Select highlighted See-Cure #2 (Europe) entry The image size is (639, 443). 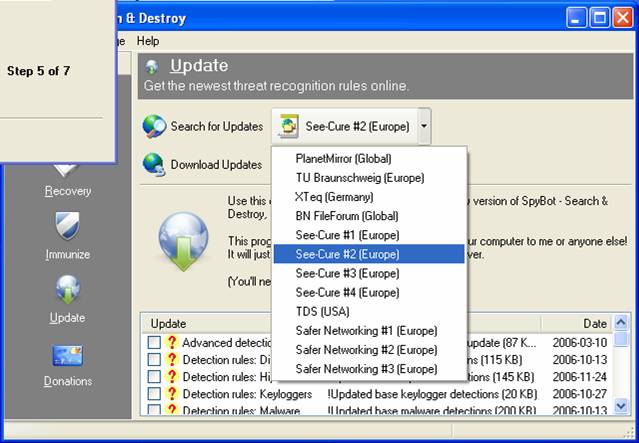(369, 254)
